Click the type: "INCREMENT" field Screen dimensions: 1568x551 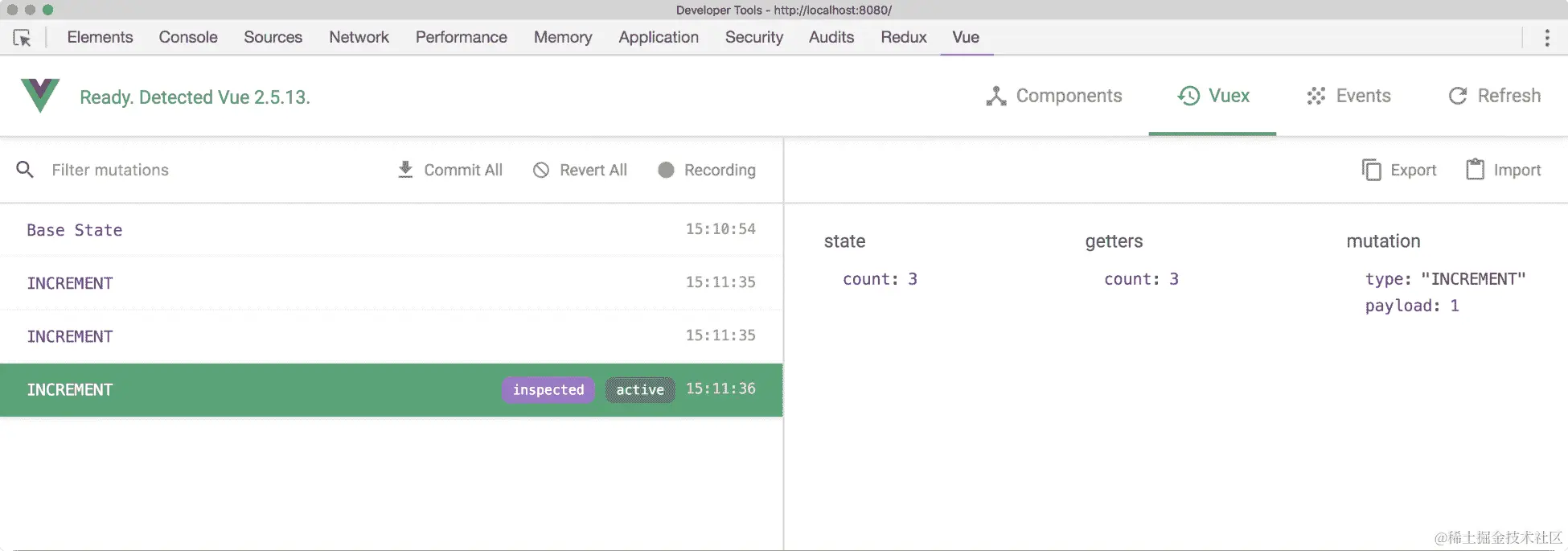[1445, 279]
